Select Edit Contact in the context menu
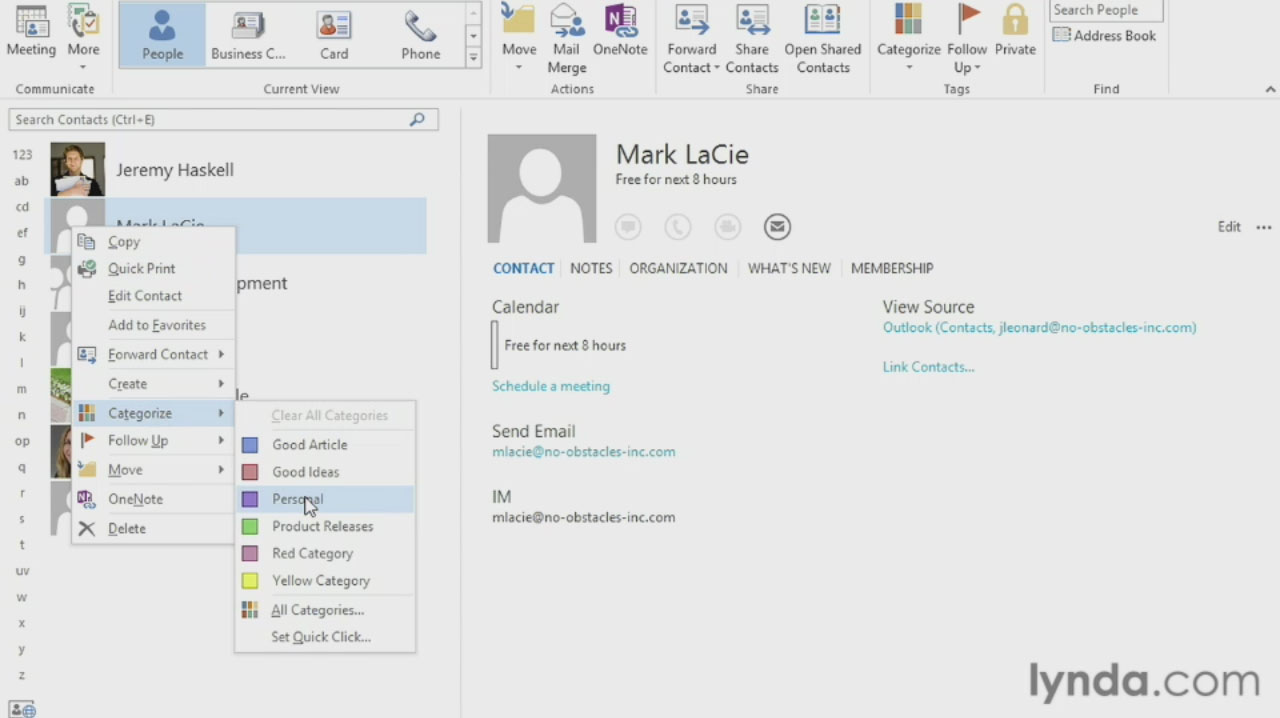The image size is (1280, 718). click(154, 296)
